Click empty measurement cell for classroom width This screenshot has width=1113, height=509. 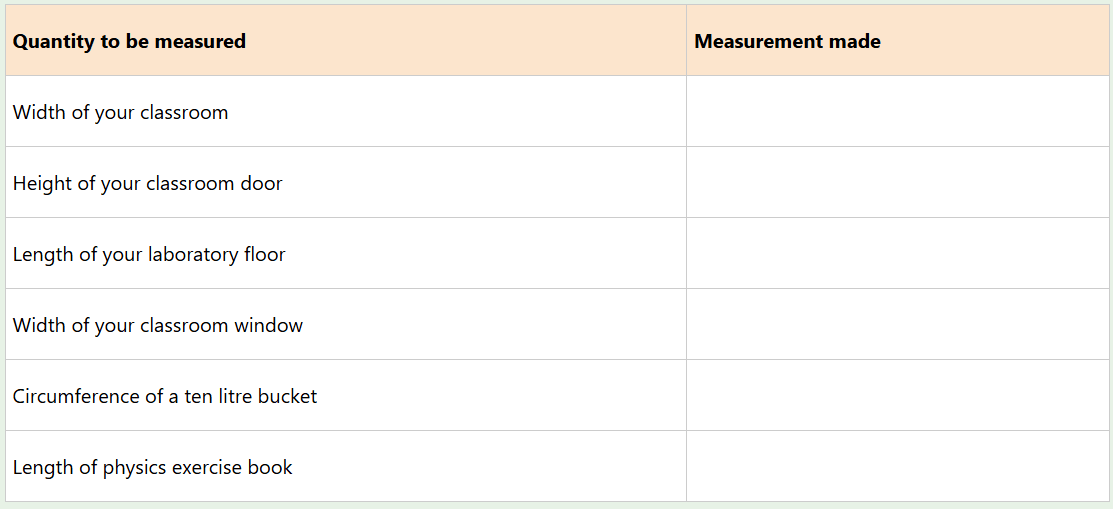(897, 112)
